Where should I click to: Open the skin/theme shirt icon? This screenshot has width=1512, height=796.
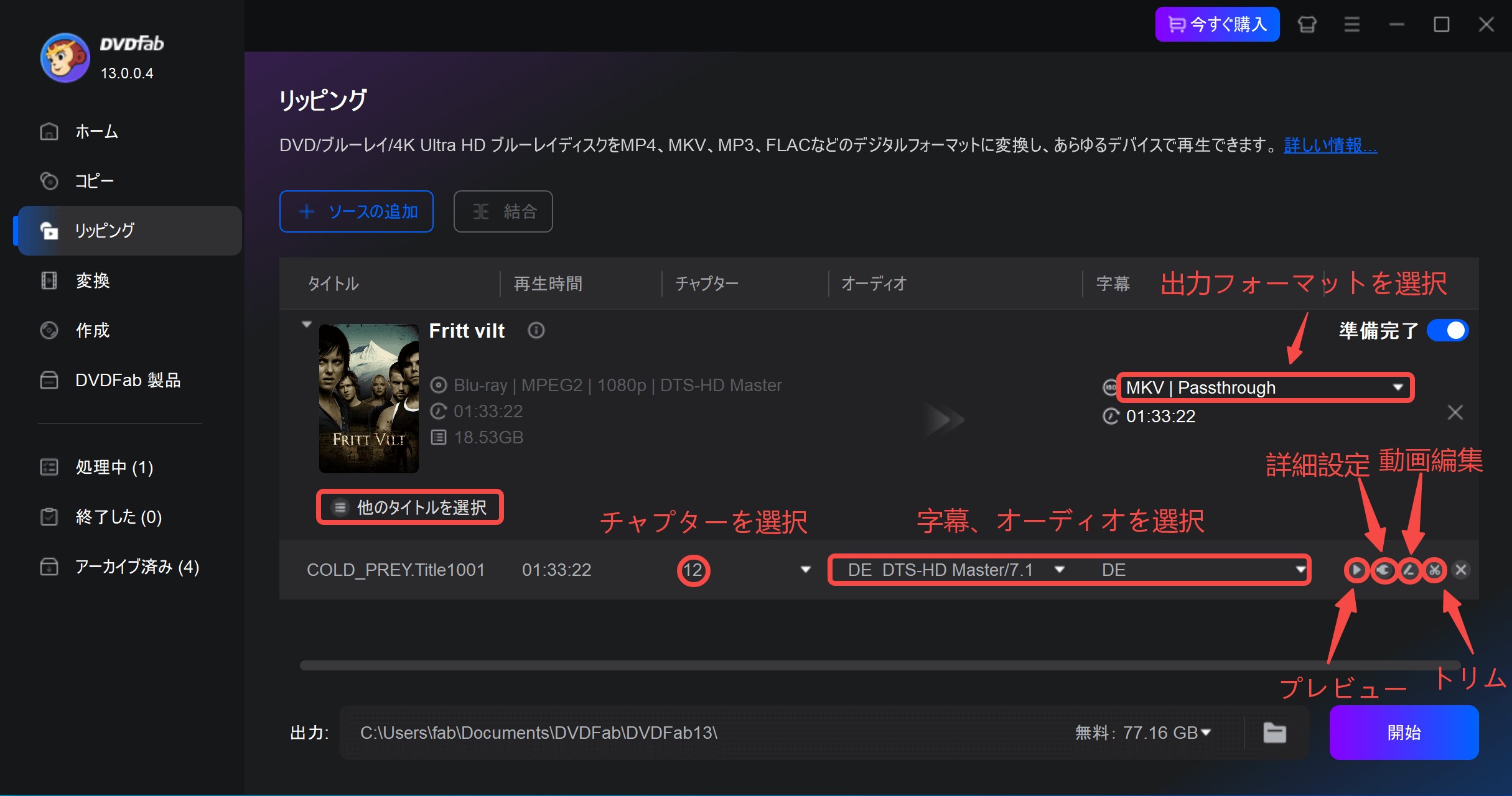(x=1307, y=25)
